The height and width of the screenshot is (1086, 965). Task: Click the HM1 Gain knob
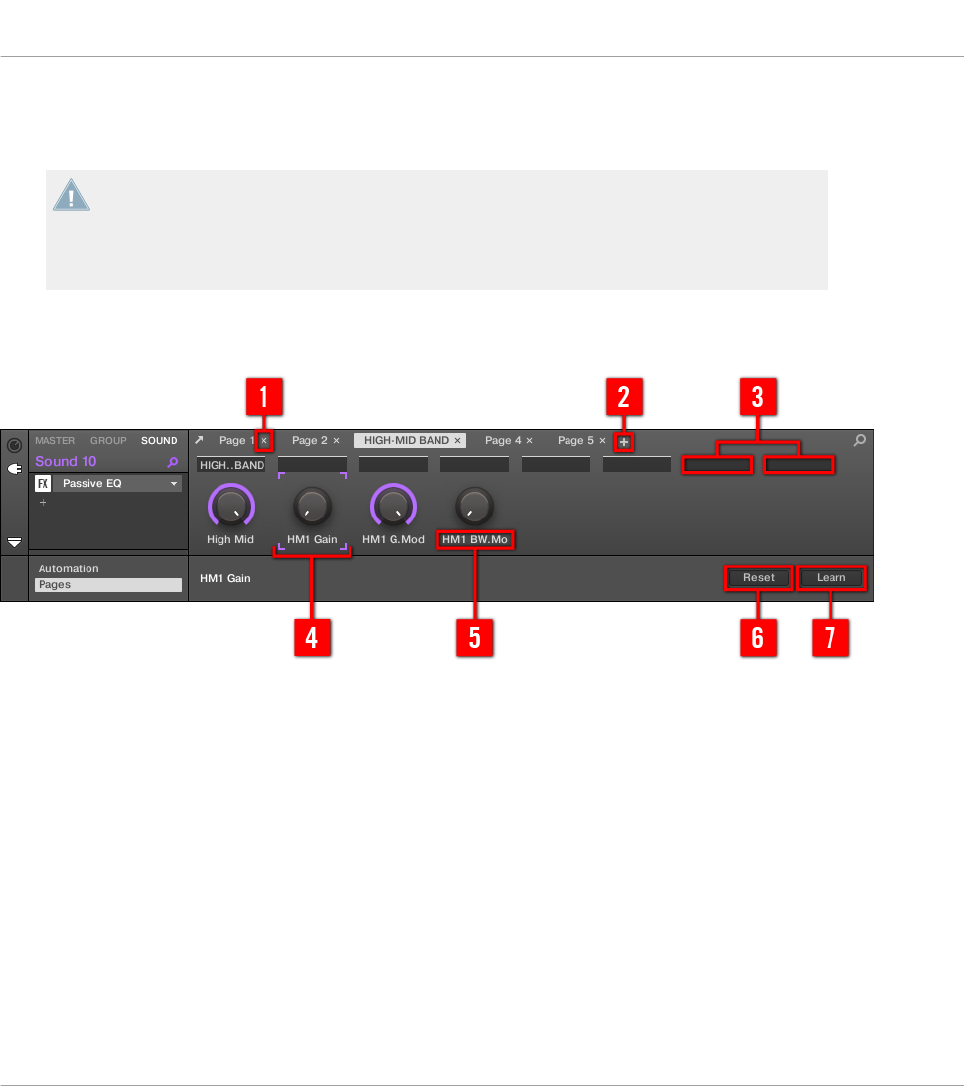(x=312, y=506)
